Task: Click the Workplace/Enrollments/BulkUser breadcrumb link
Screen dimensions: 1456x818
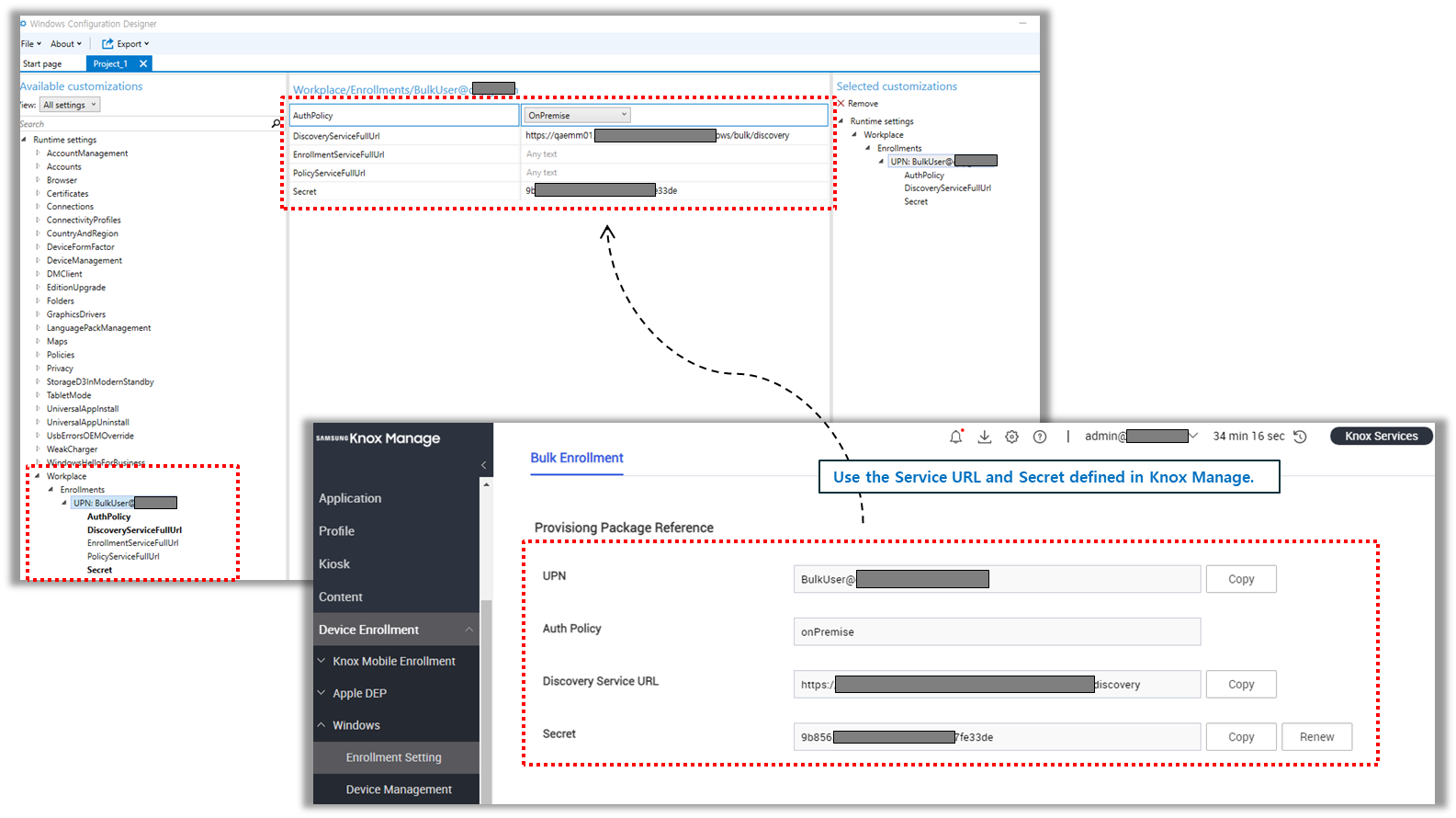Action: [404, 89]
